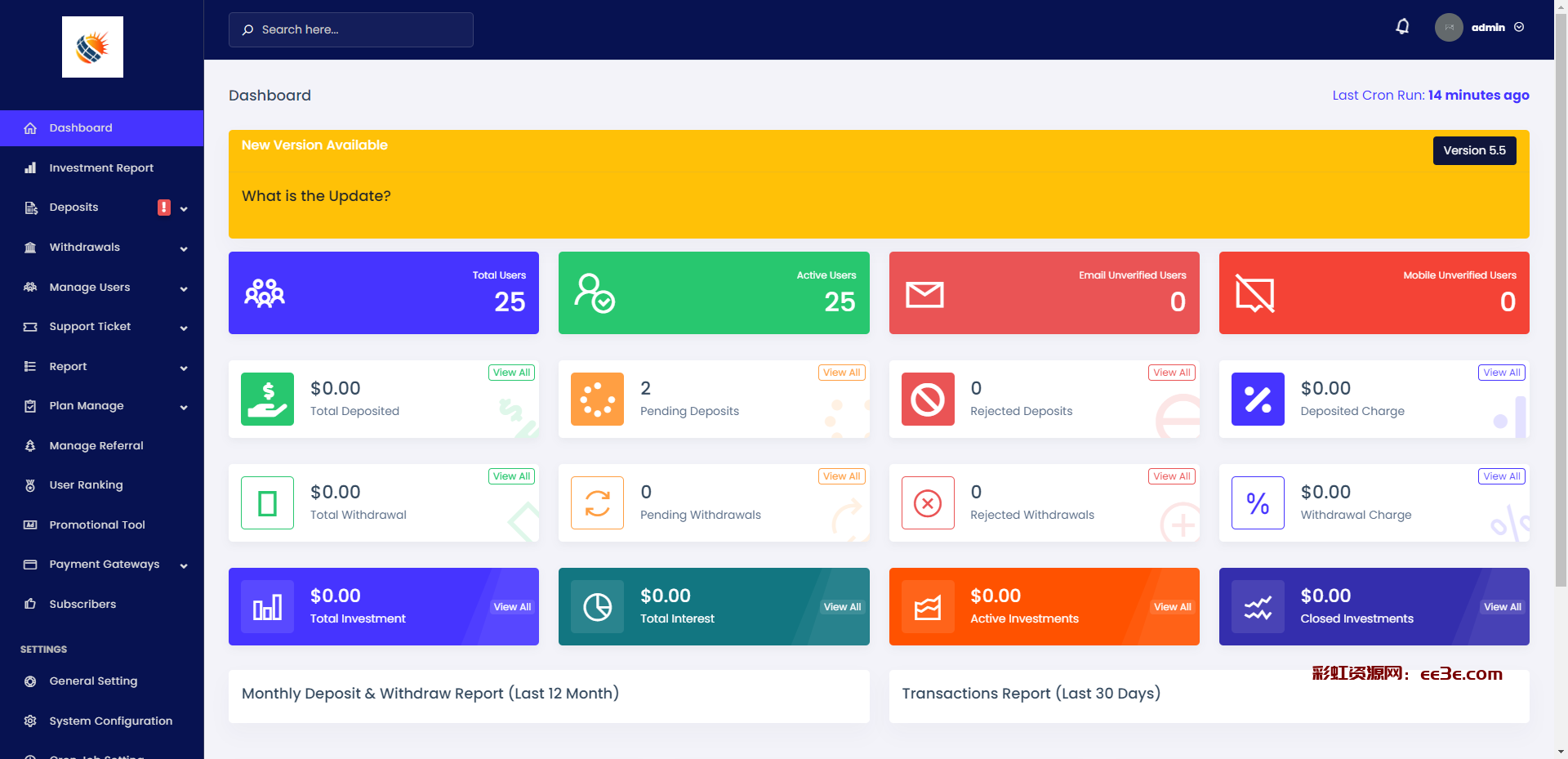Go to Manage Referral page
This screenshot has width=1568, height=759.
[101, 445]
